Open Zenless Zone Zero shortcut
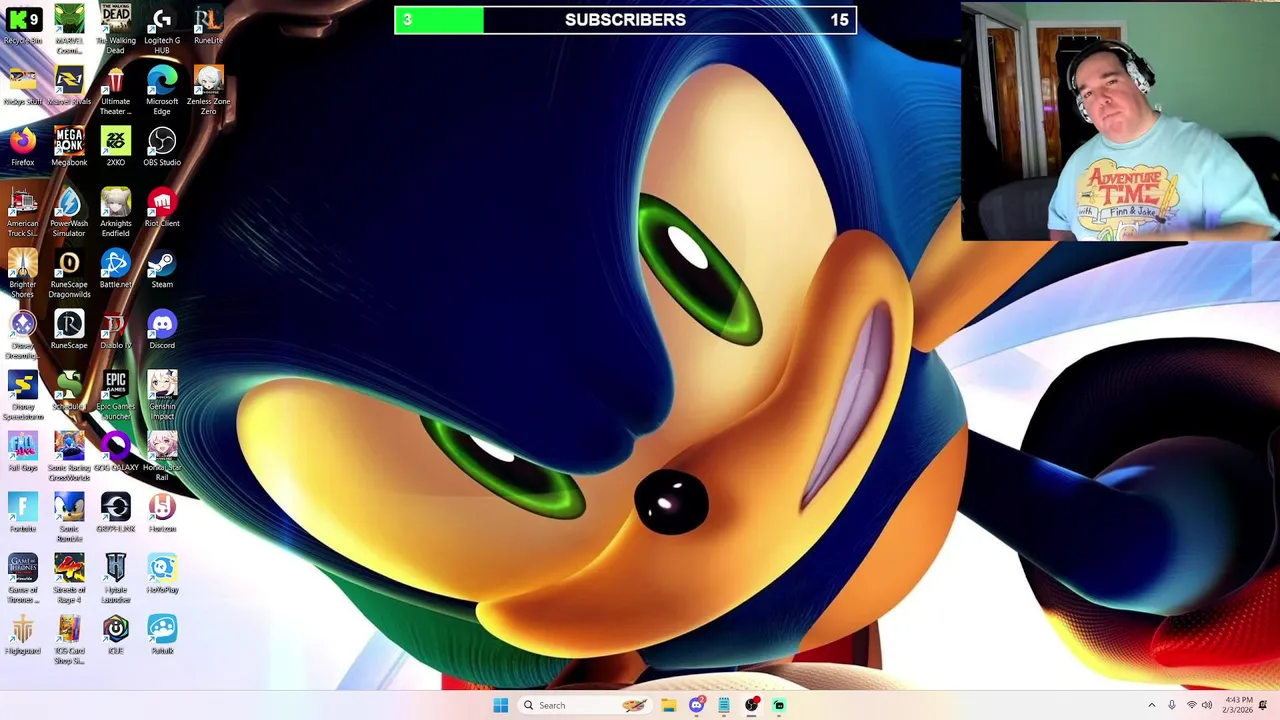The image size is (1280, 720). tap(208, 91)
